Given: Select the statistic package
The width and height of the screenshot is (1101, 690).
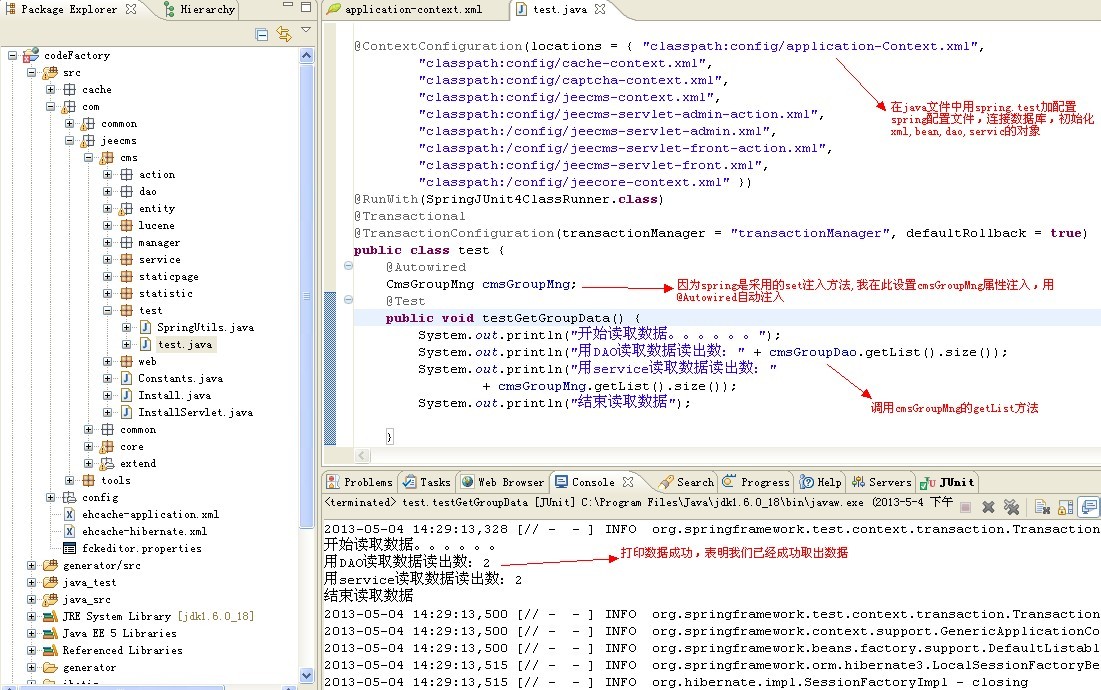Looking at the screenshot, I should pos(165,293).
